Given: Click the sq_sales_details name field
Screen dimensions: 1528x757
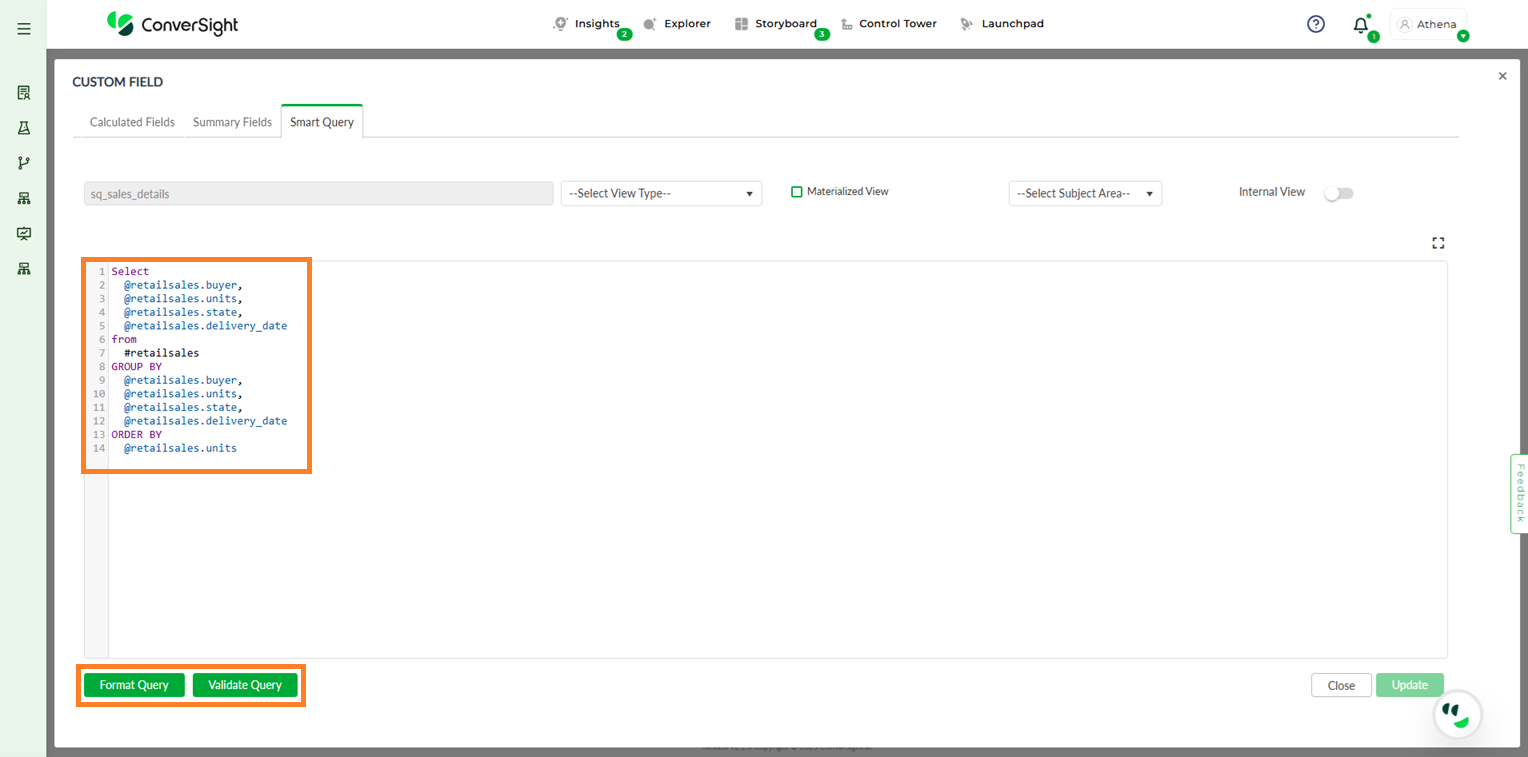Looking at the screenshot, I should 318,194.
